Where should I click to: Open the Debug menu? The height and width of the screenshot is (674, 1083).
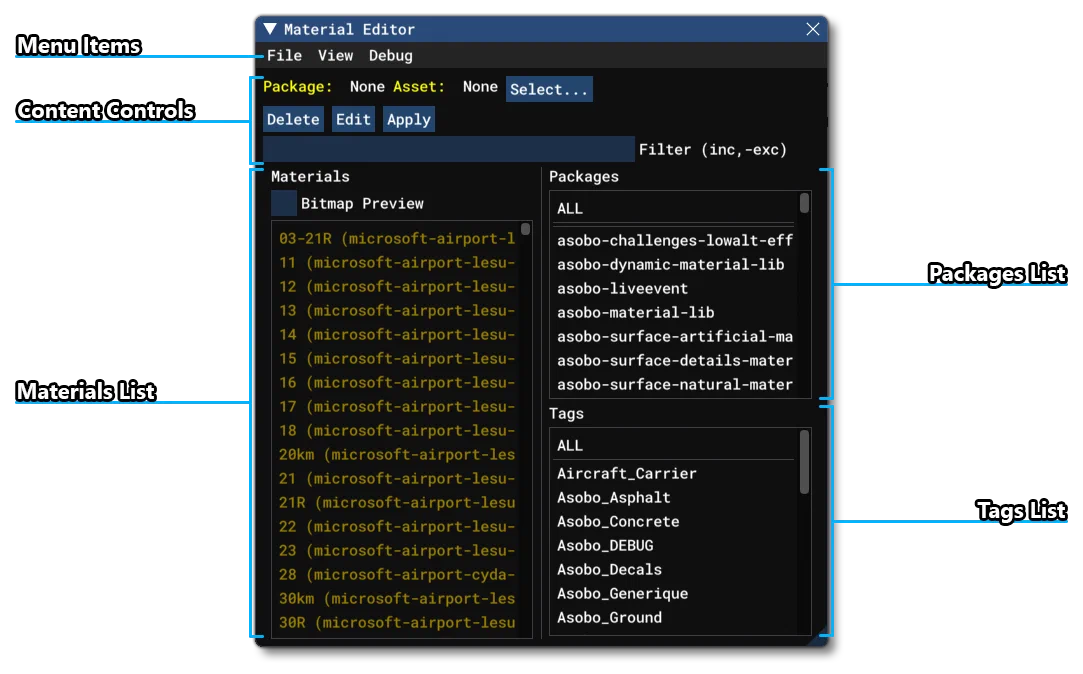tap(390, 55)
